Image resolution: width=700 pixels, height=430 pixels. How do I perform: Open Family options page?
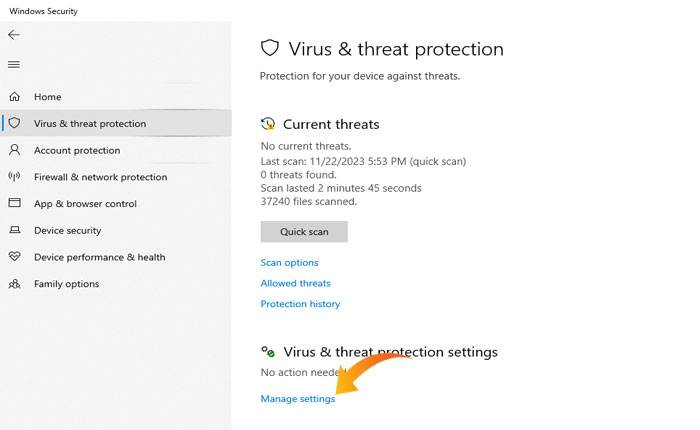pos(66,284)
